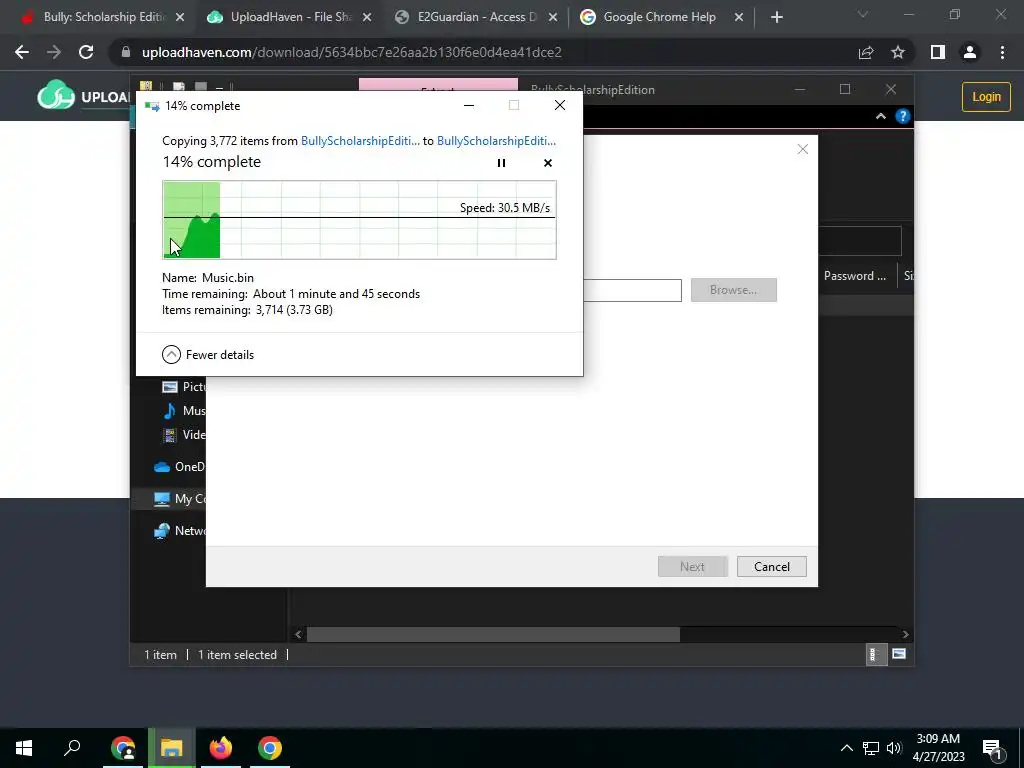This screenshot has height=768, width=1024.
Task: Select My Computer in Explorer sidebar
Action: click(179, 498)
